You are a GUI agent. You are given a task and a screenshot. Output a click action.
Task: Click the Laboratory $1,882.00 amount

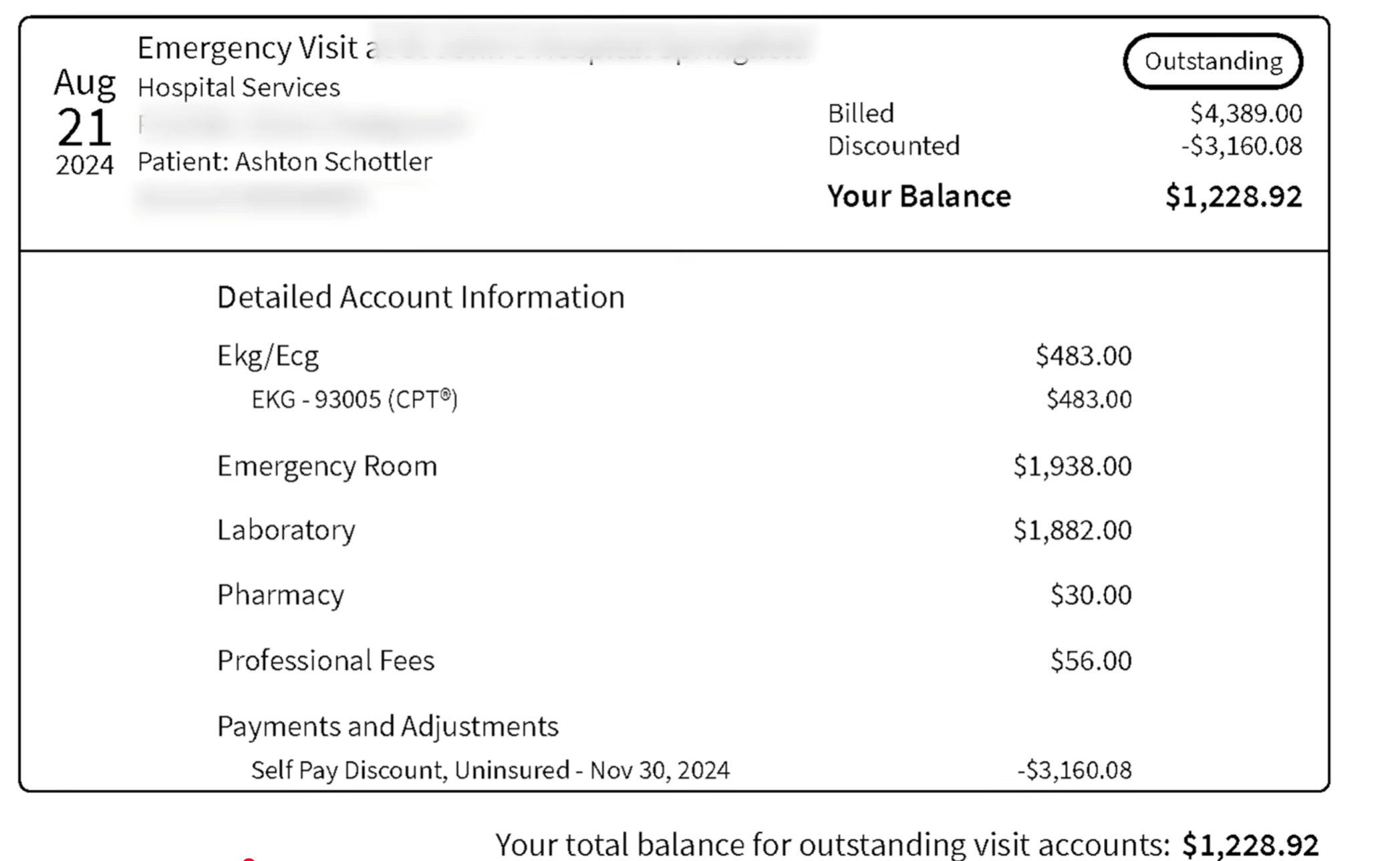point(1073,530)
